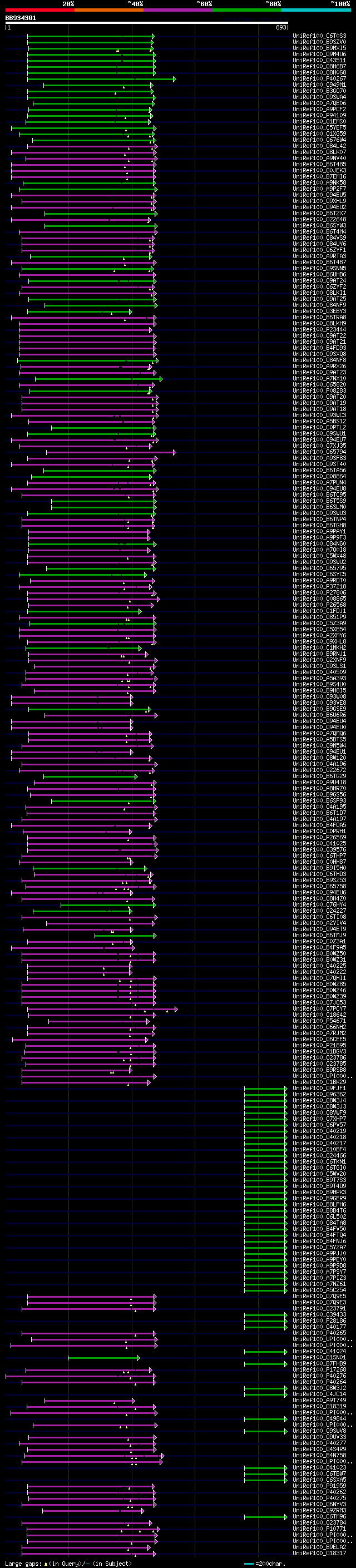
Task: Click label UniRef100_Q23791
Action: pyautogui.click(x=319, y=1309)
